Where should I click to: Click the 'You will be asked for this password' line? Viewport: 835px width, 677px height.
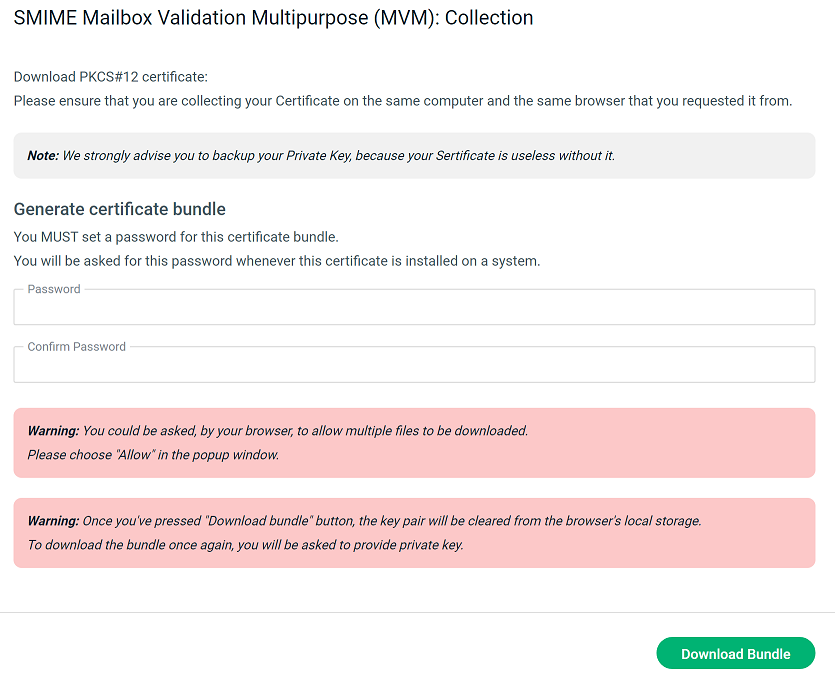pyautogui.click(x=277, y=262)
